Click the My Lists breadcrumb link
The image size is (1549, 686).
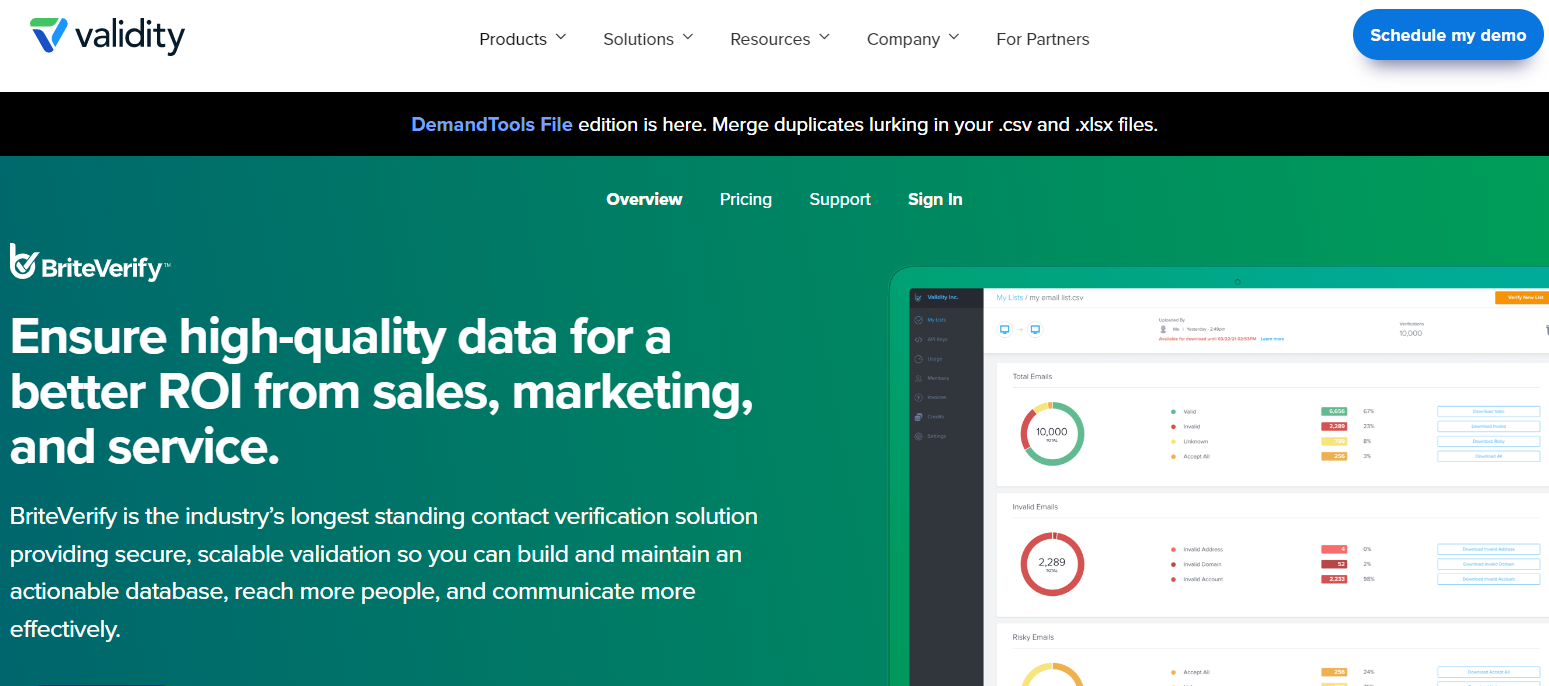pos(1010,298)
